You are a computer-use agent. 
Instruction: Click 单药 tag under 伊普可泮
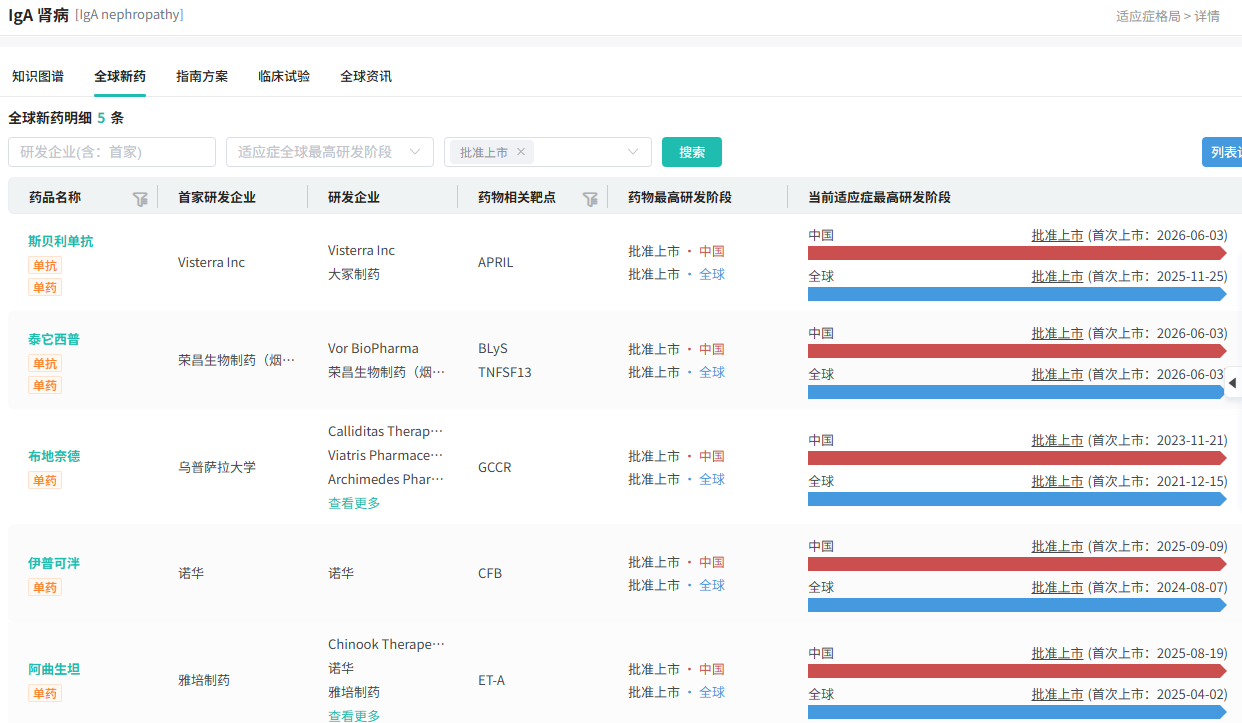pyautogui.click(x=45, y=587)
